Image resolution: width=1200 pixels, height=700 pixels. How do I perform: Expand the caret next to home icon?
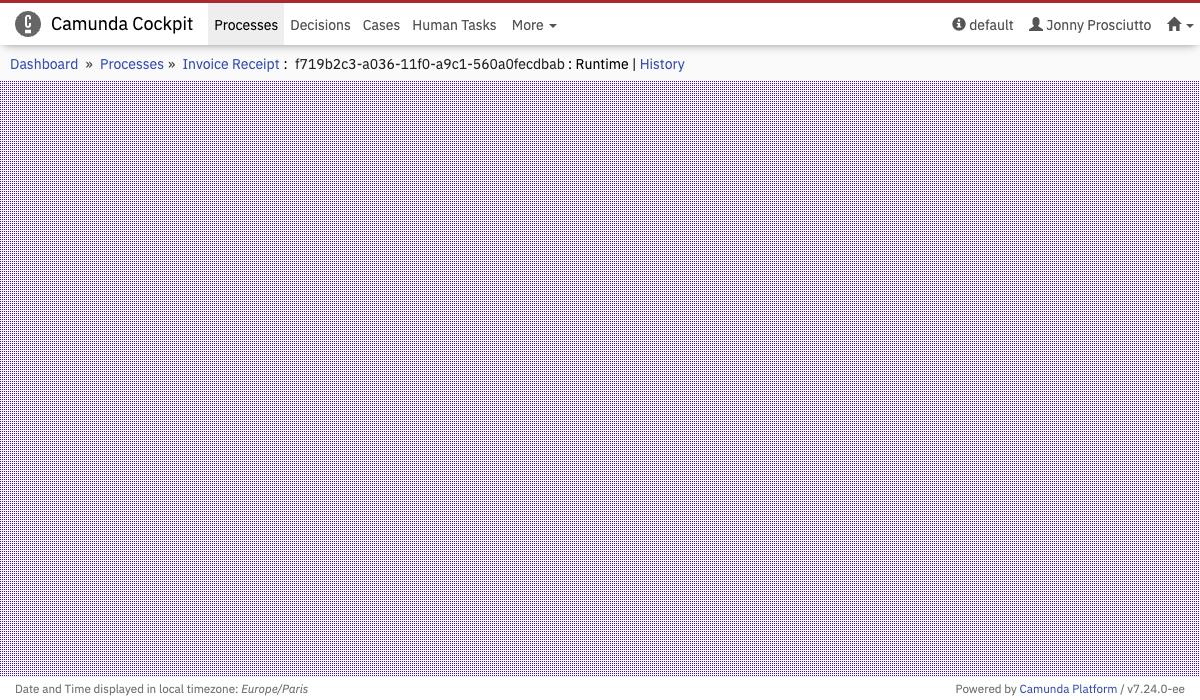(1190, 26)
